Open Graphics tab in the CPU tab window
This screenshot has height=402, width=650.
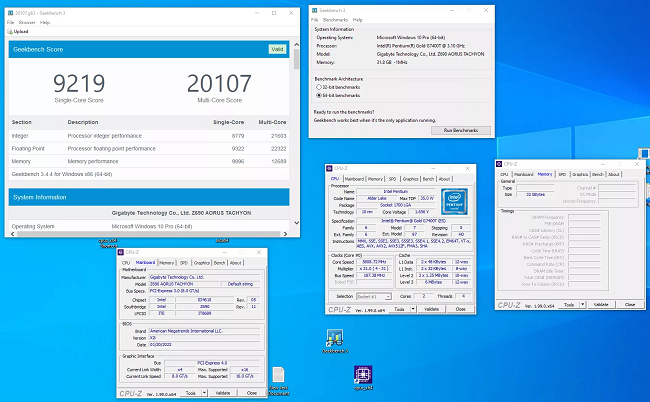pos(410,179)
